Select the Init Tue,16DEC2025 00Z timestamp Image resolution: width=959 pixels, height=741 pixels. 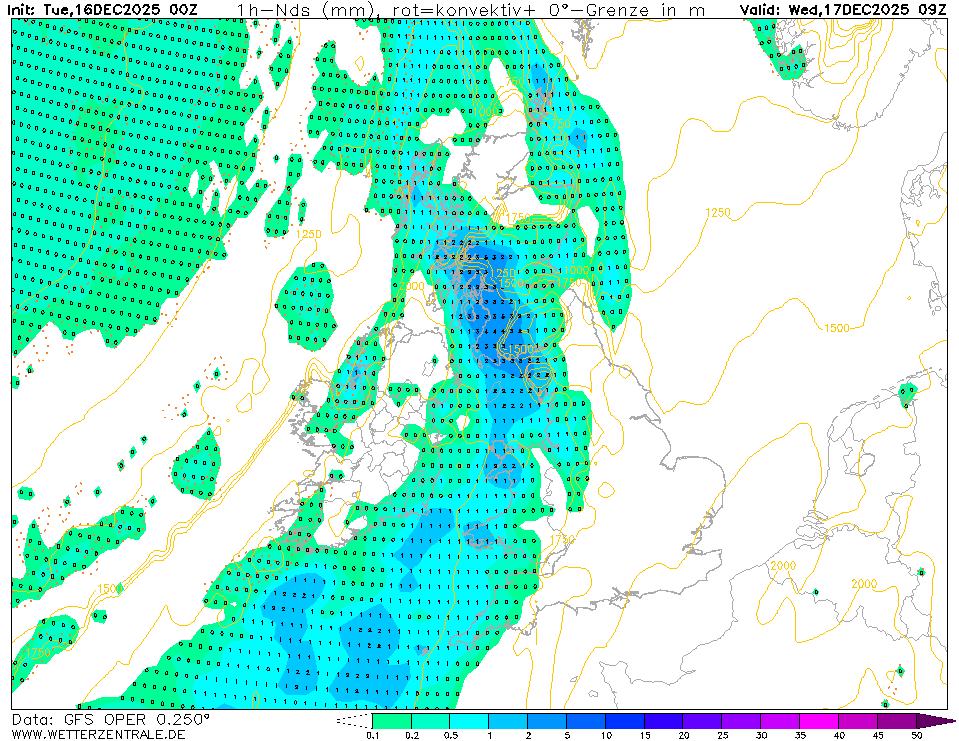coord(103,10)
